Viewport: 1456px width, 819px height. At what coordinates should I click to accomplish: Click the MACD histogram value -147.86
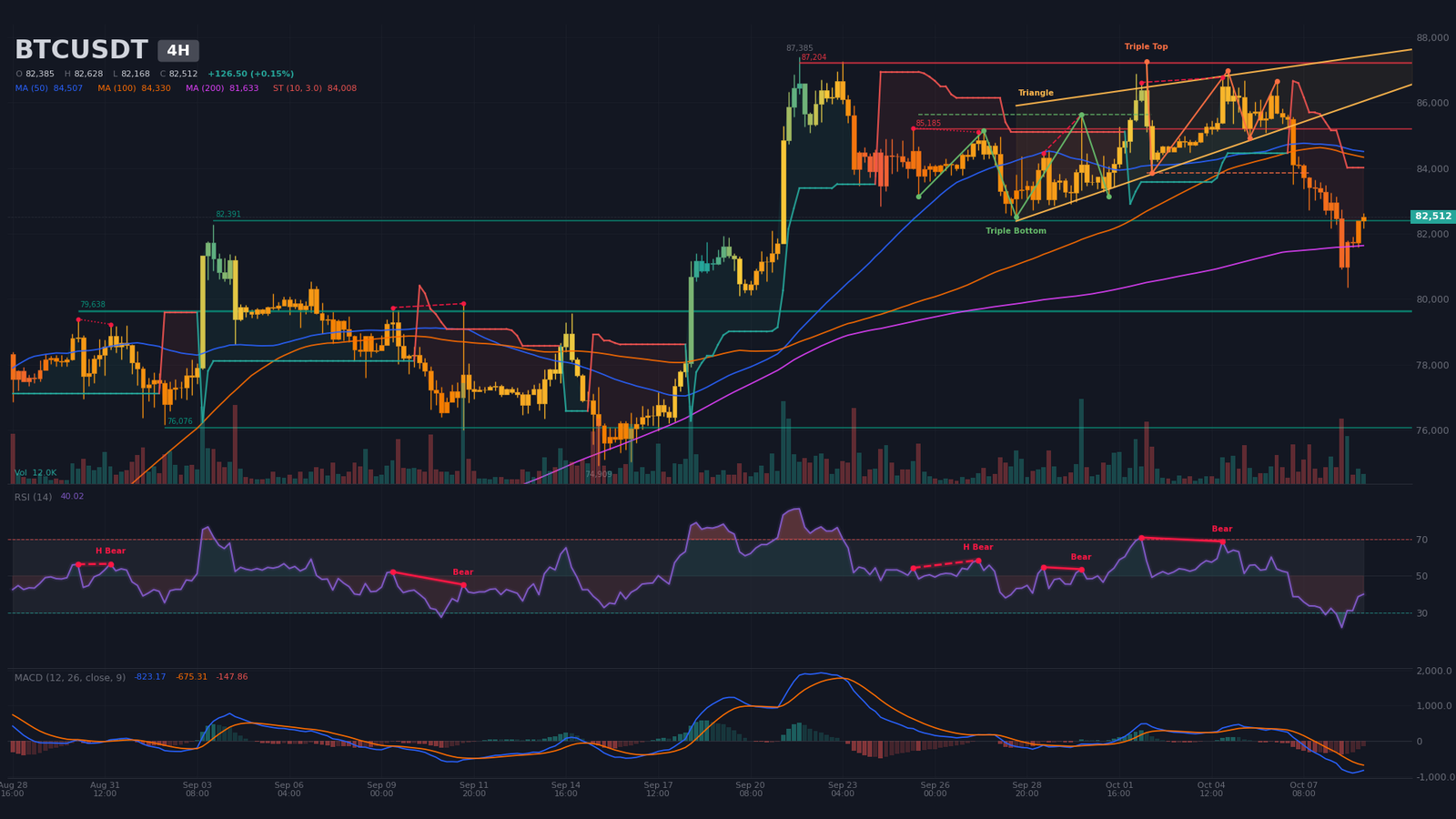(232, 677)
